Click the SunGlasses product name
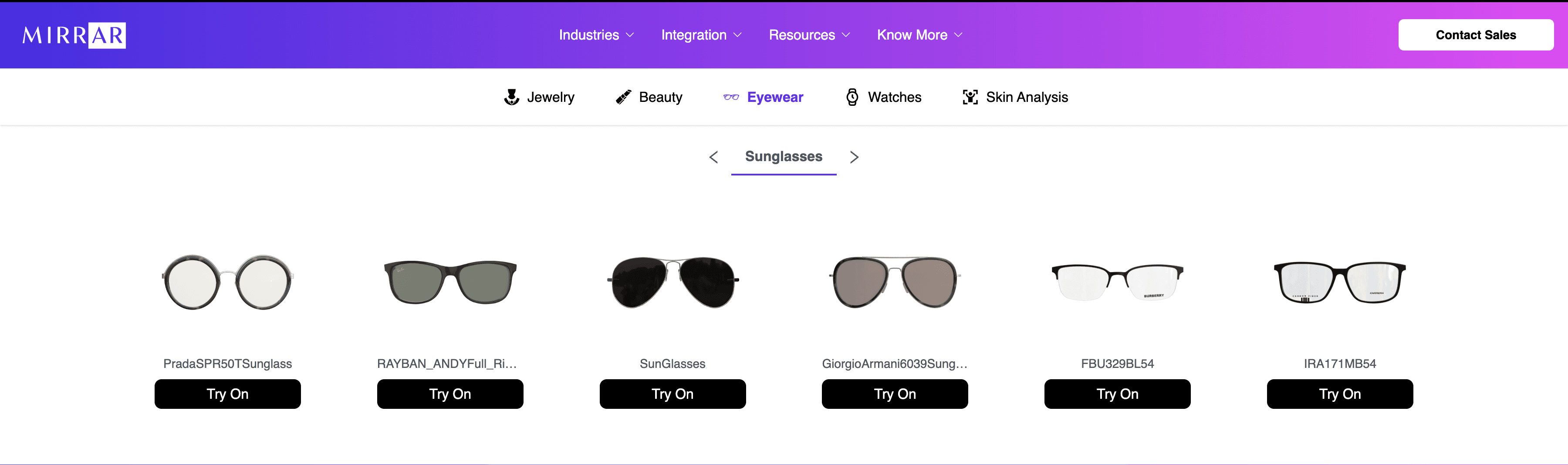This screenshot has width=1568, height=465. click(x=672, y=364)
